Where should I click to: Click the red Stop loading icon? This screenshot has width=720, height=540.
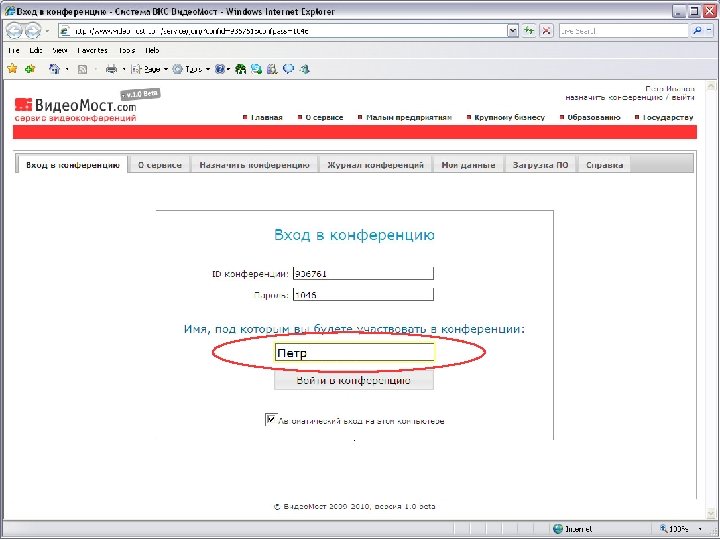coord(546,31)
